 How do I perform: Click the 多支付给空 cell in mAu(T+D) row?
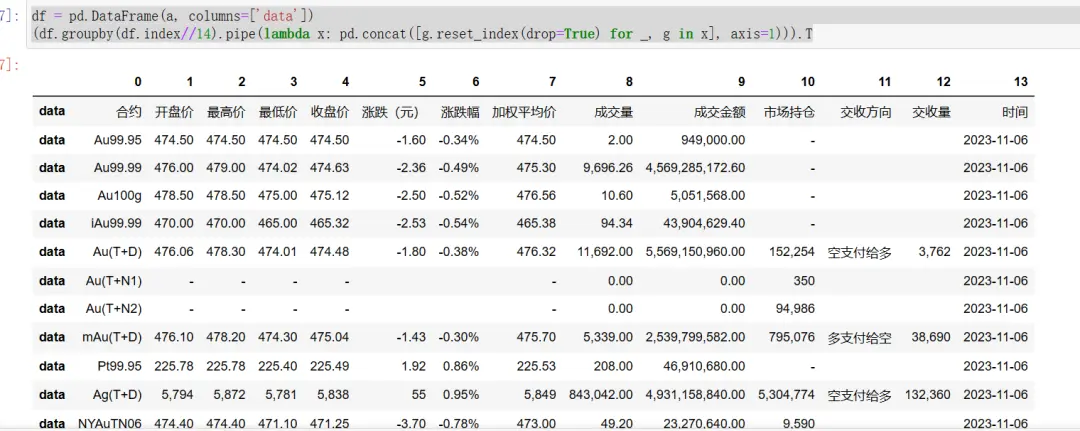[x=860, y=338]
